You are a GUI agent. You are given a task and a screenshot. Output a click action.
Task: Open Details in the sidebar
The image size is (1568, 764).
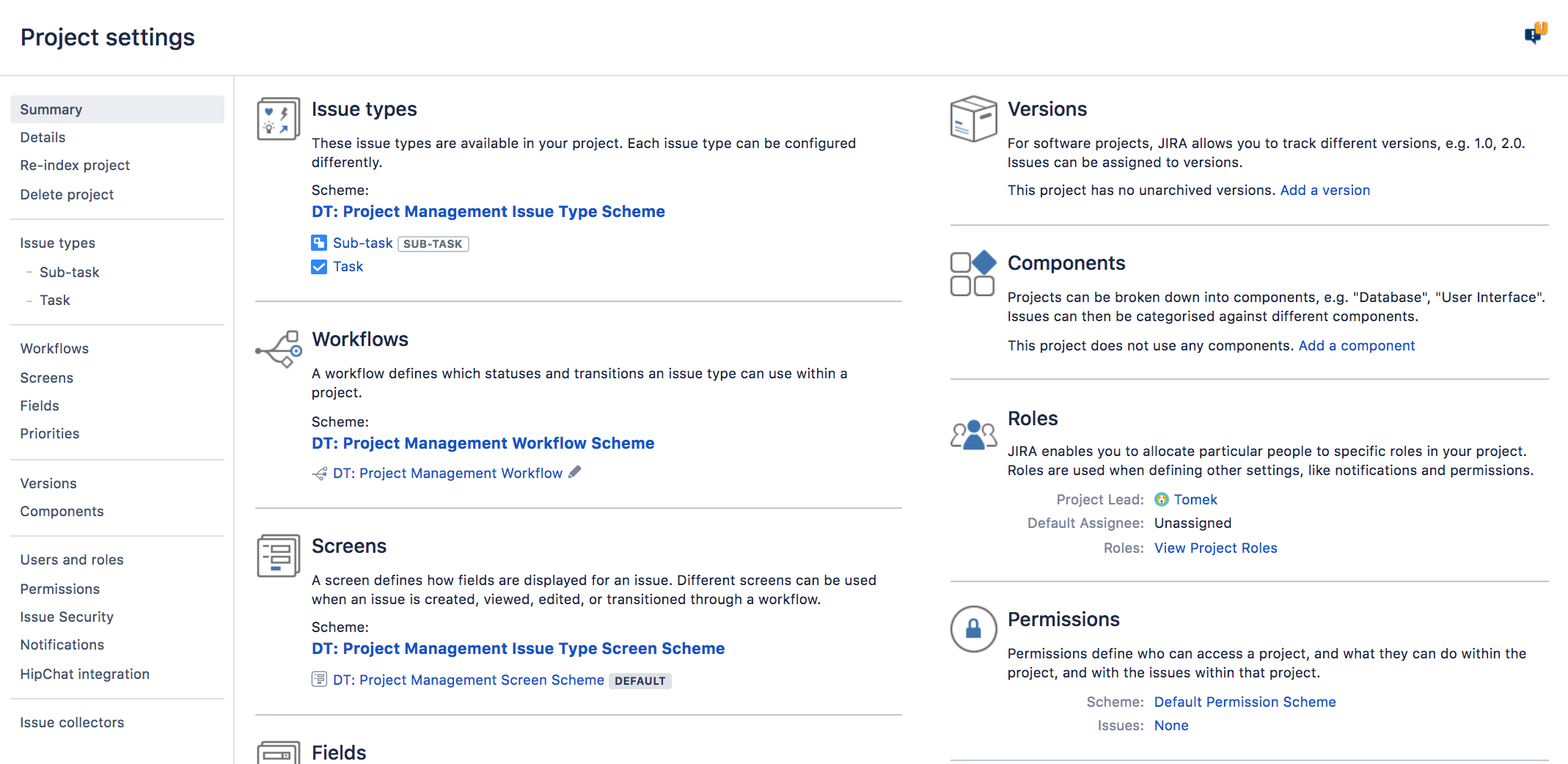tap(43, 137)
